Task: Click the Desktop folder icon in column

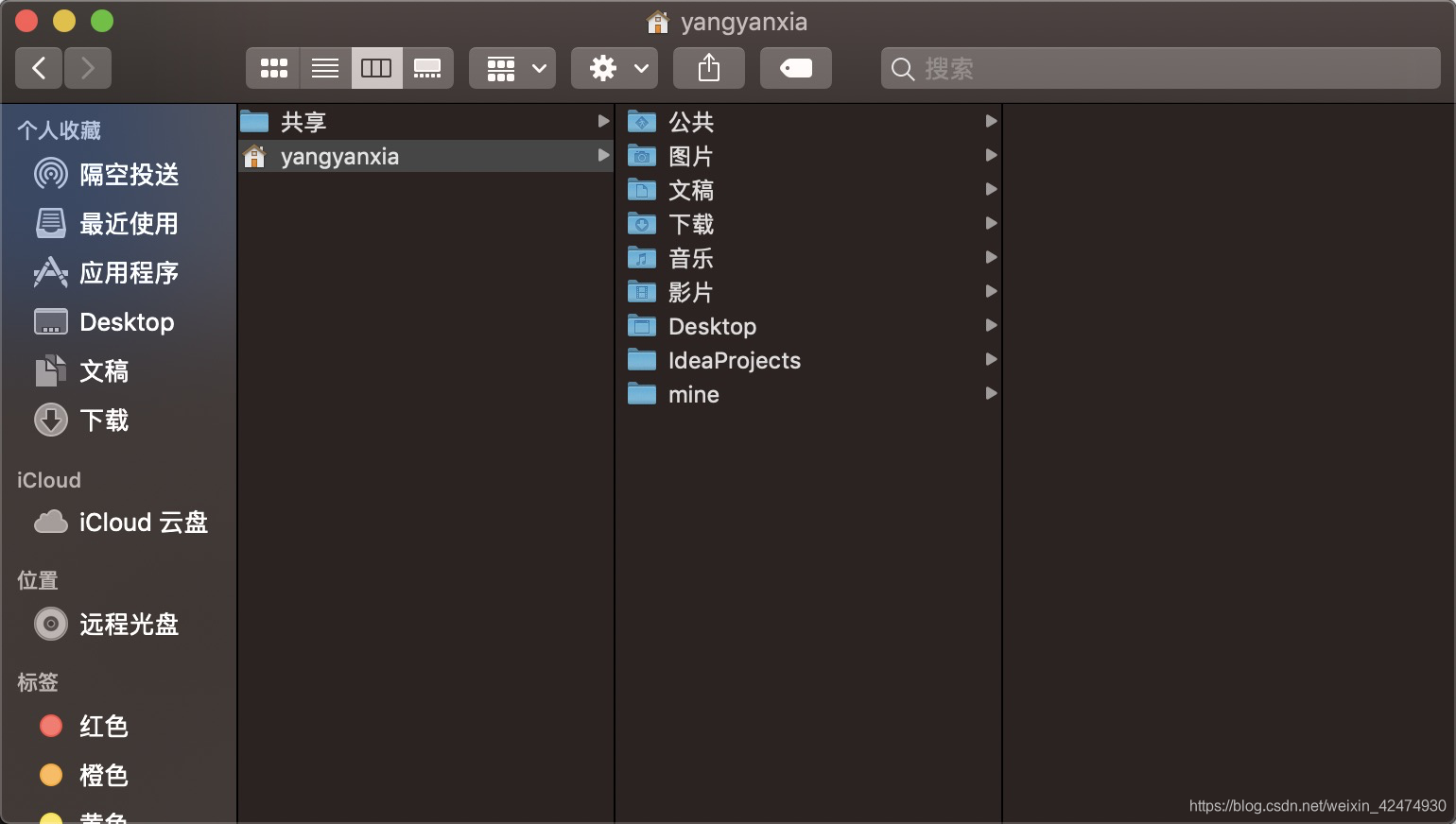Action: [642, 325]
